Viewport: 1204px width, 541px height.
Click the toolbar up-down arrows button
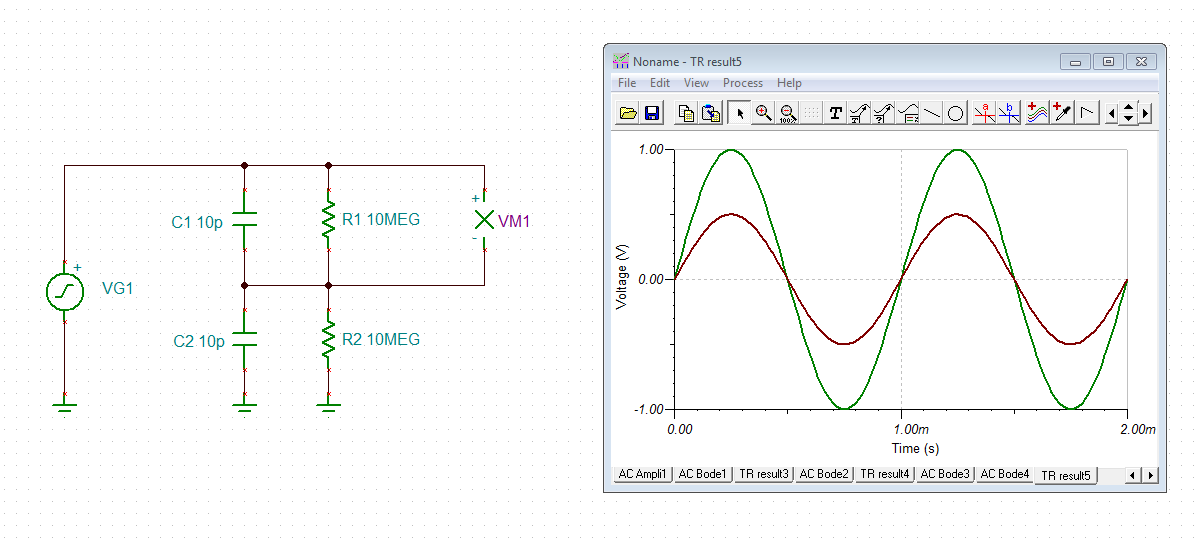1129,113
